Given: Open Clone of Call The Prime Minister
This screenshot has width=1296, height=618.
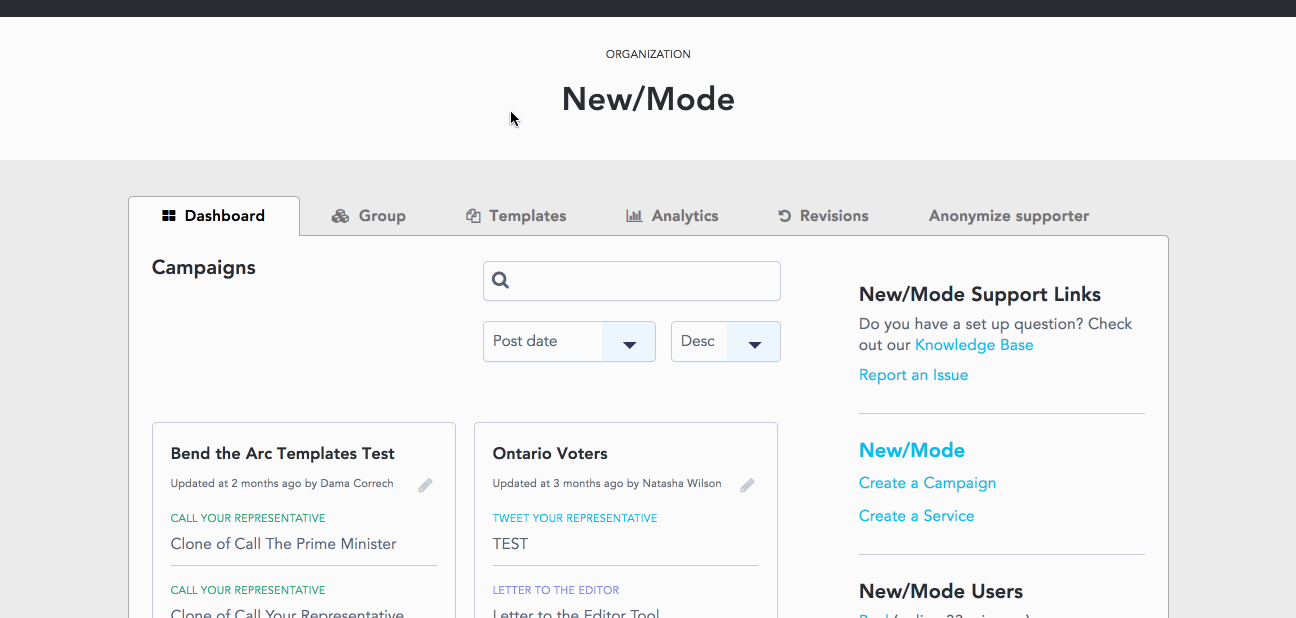Looking at the screenshot, I should pos(284,544).
